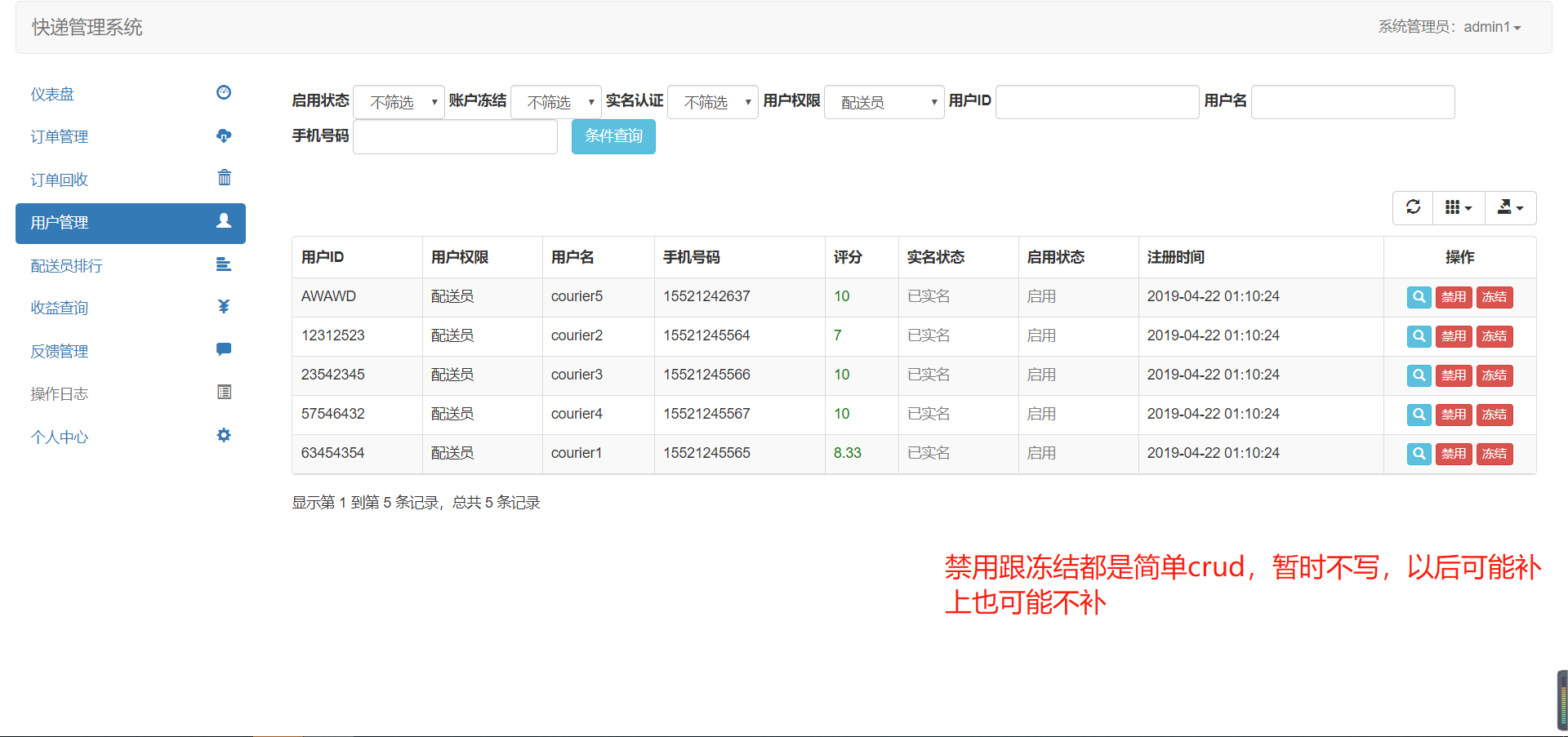The width and height of the screenshot is (1568, 737).
Task: Select 用户管理 in the sidebar
Action: point(131,223)
